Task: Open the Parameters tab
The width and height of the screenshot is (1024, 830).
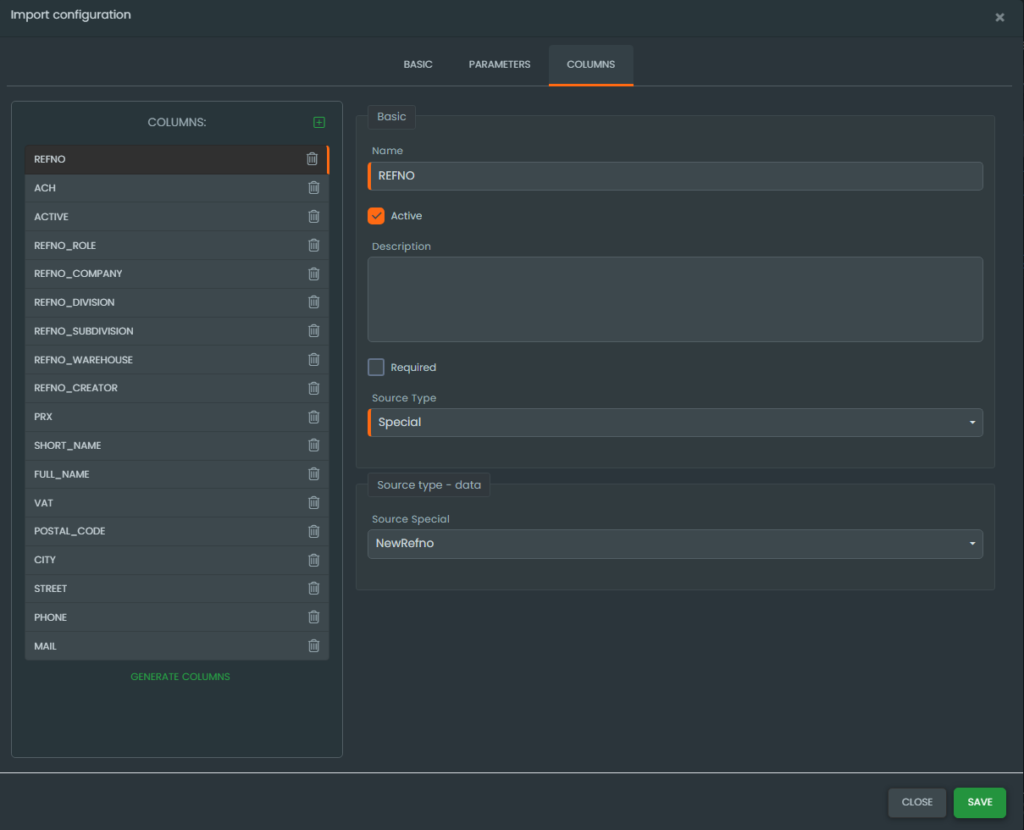Action: coord(499,65)
